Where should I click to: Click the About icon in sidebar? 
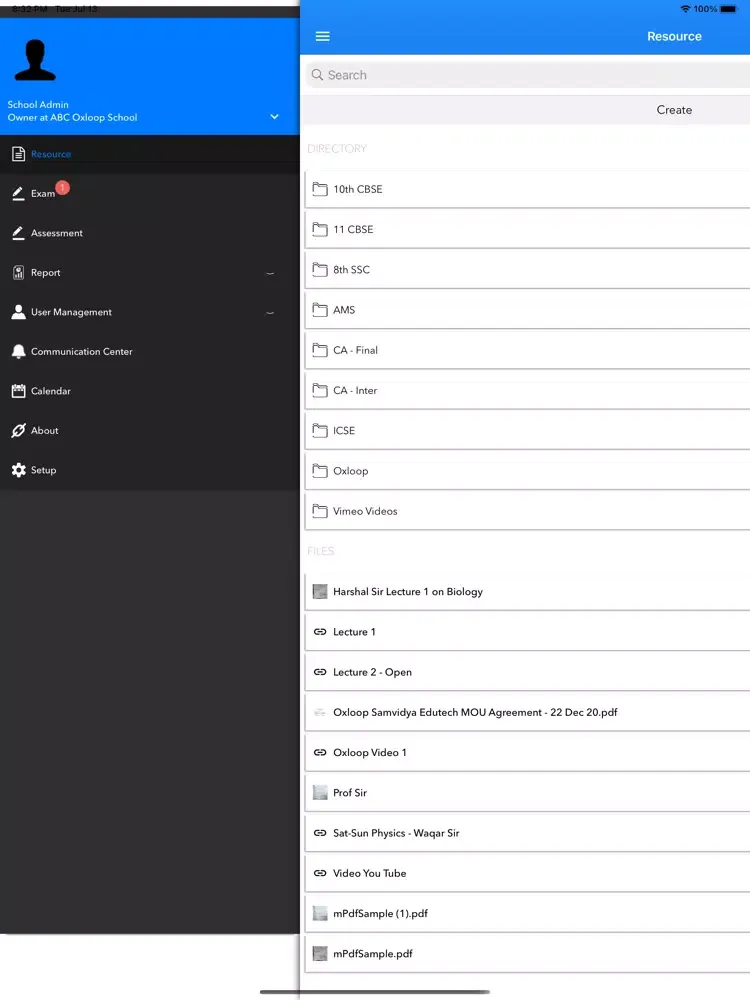(x=18, y=430)
